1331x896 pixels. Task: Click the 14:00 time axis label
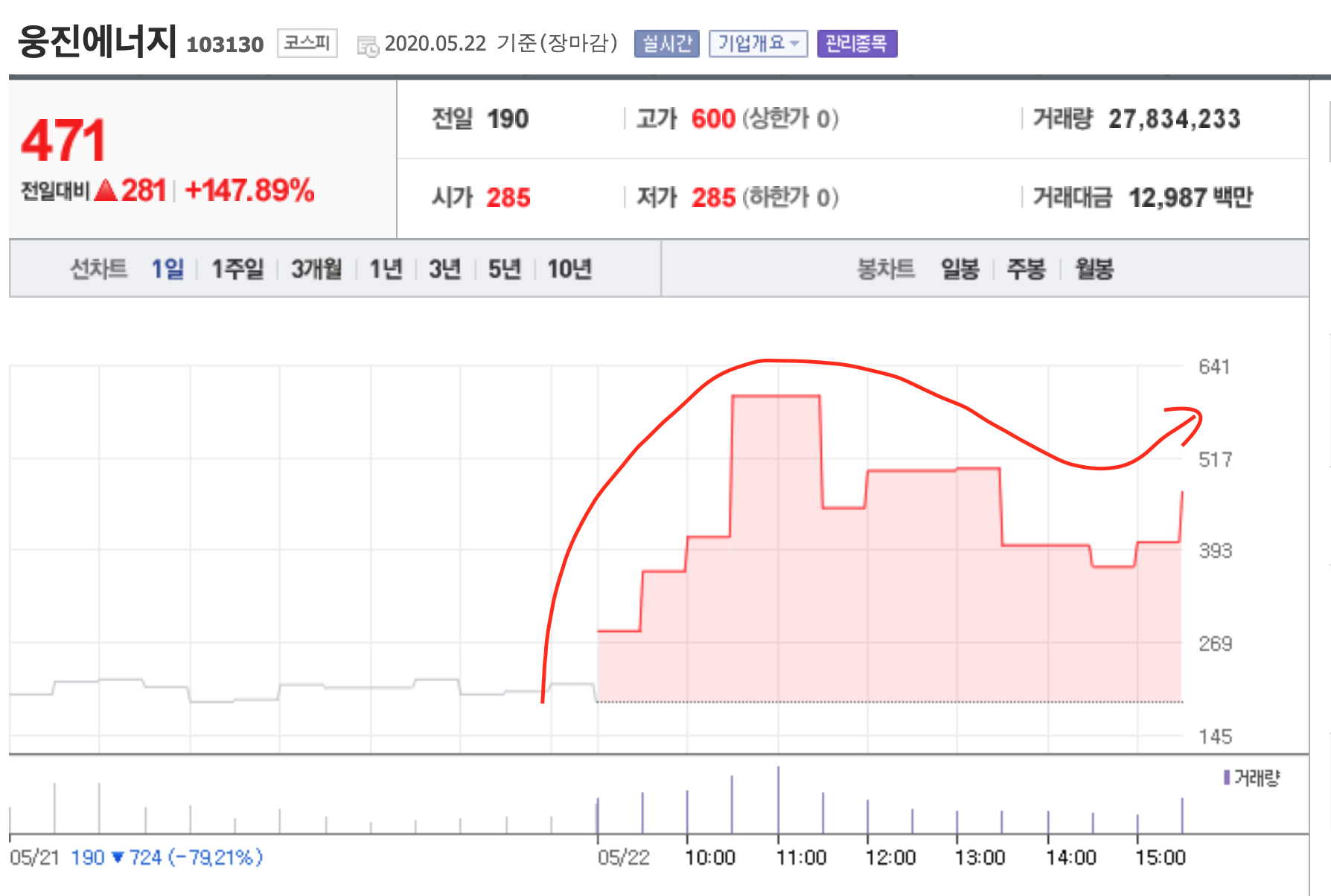pos(1070,858)
